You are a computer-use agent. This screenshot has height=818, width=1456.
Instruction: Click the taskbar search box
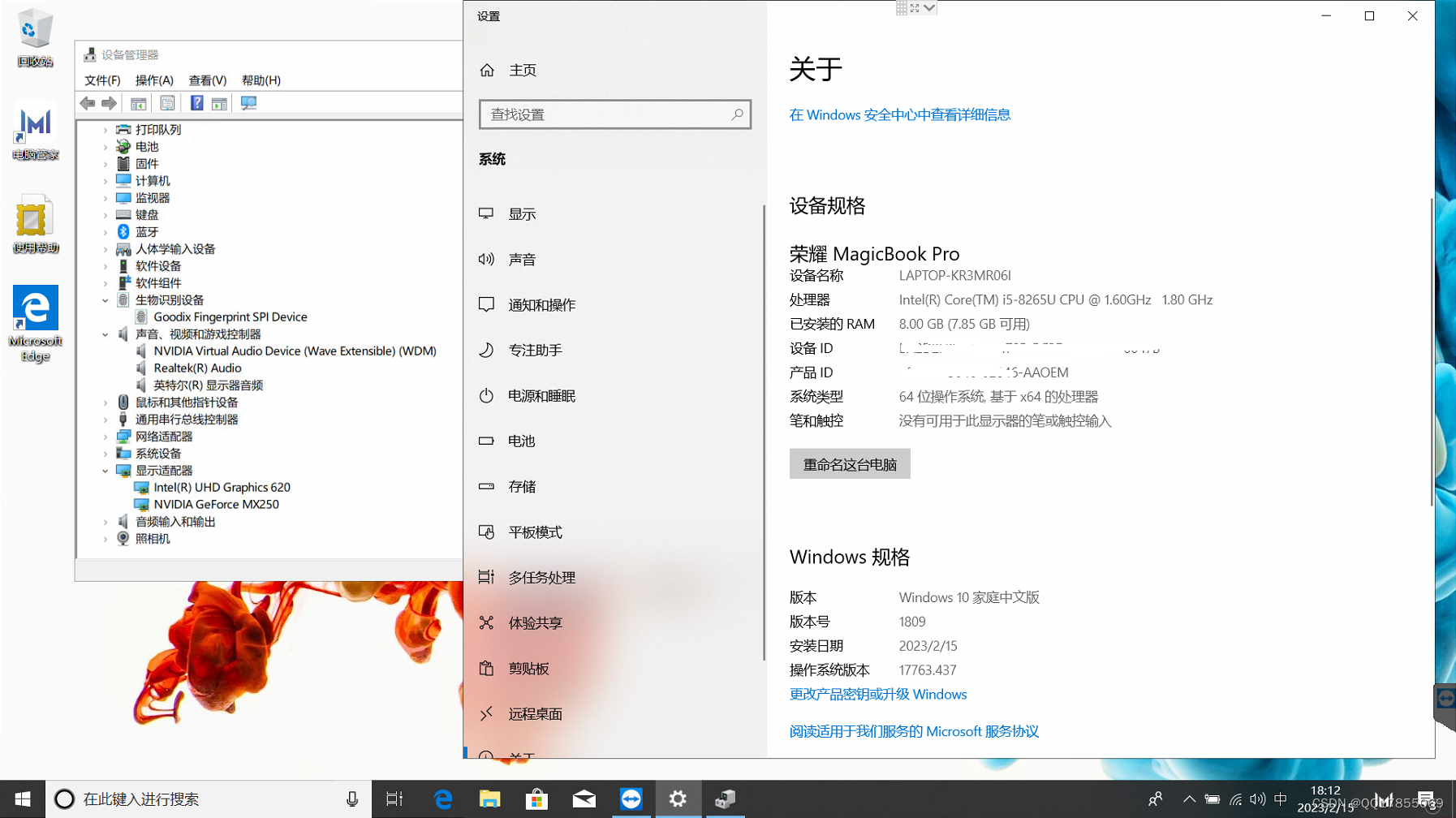click(209, 799)
